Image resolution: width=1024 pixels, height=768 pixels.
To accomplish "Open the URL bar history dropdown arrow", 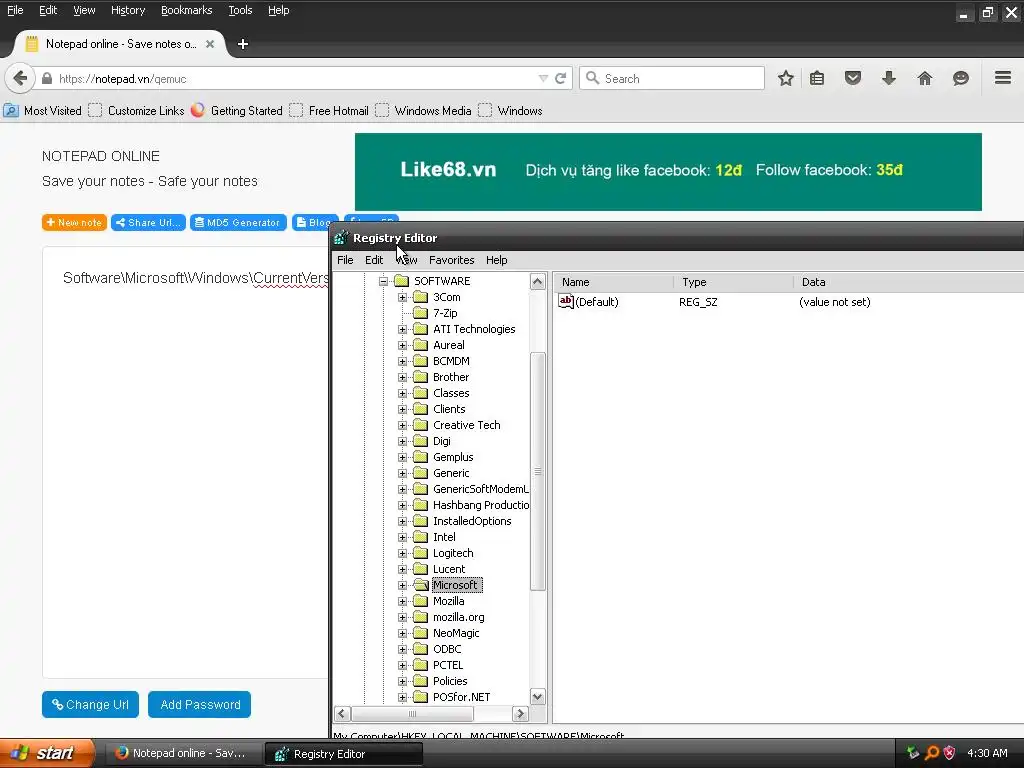I will [x=543, y=78].
